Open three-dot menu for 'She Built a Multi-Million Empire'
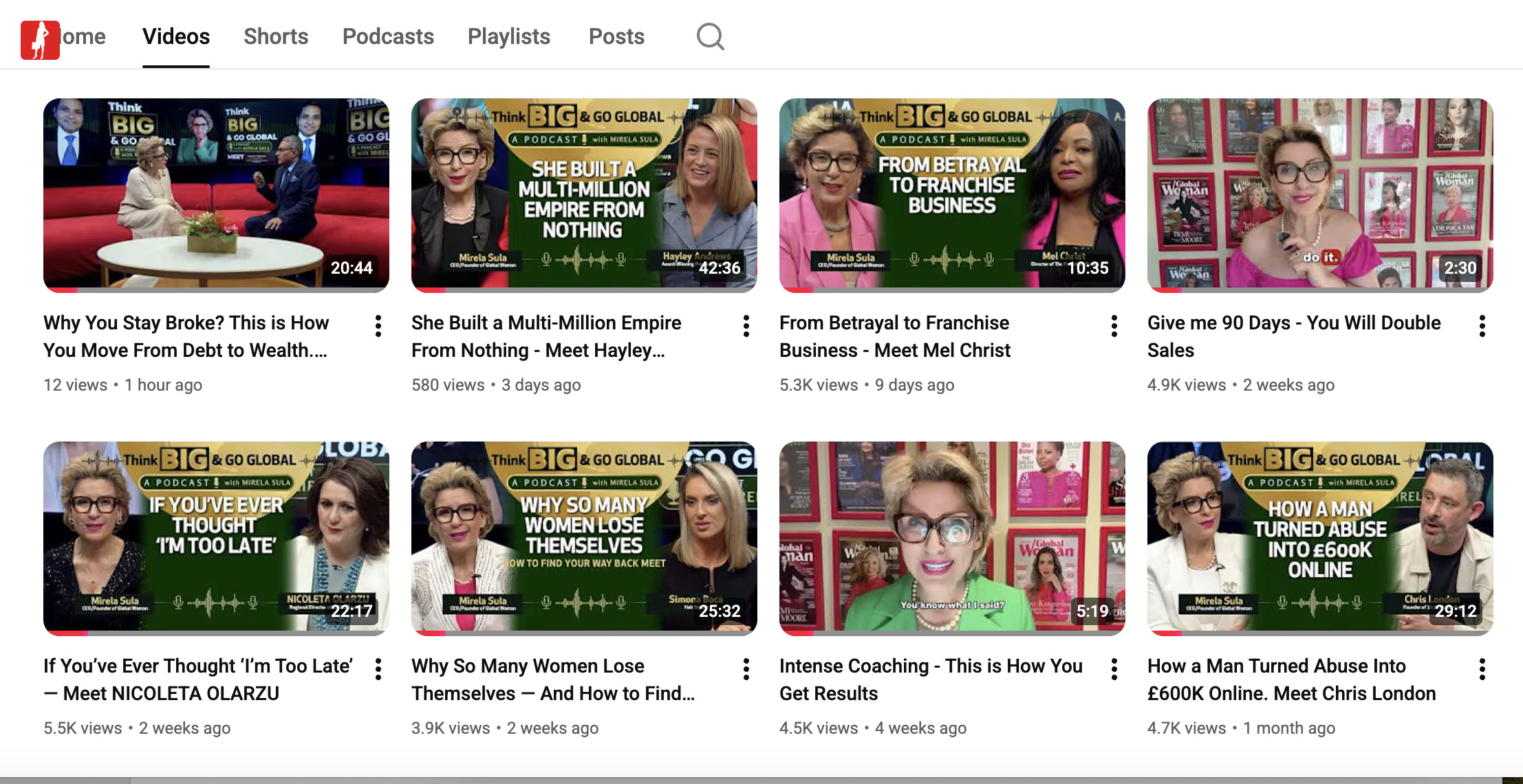Viewport: 1523px width, 784px height. [746, 326]
